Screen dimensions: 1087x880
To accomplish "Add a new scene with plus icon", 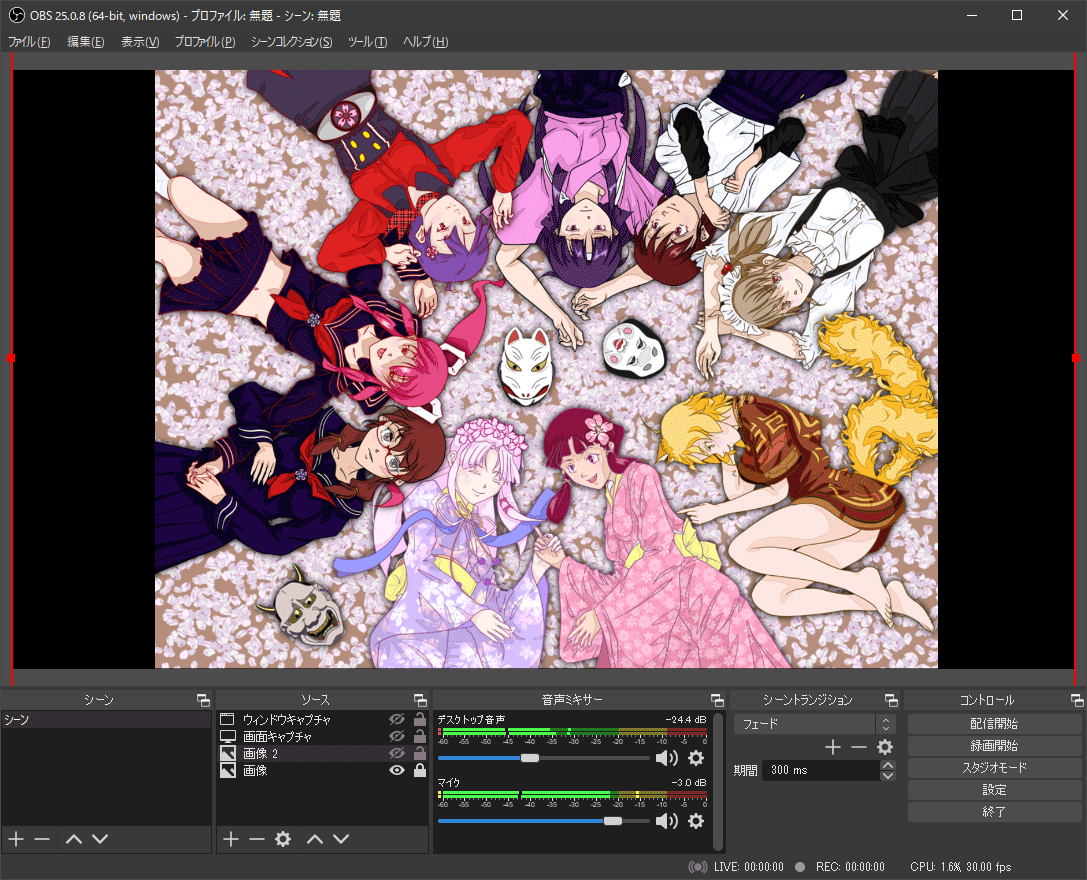I will 16,839.
